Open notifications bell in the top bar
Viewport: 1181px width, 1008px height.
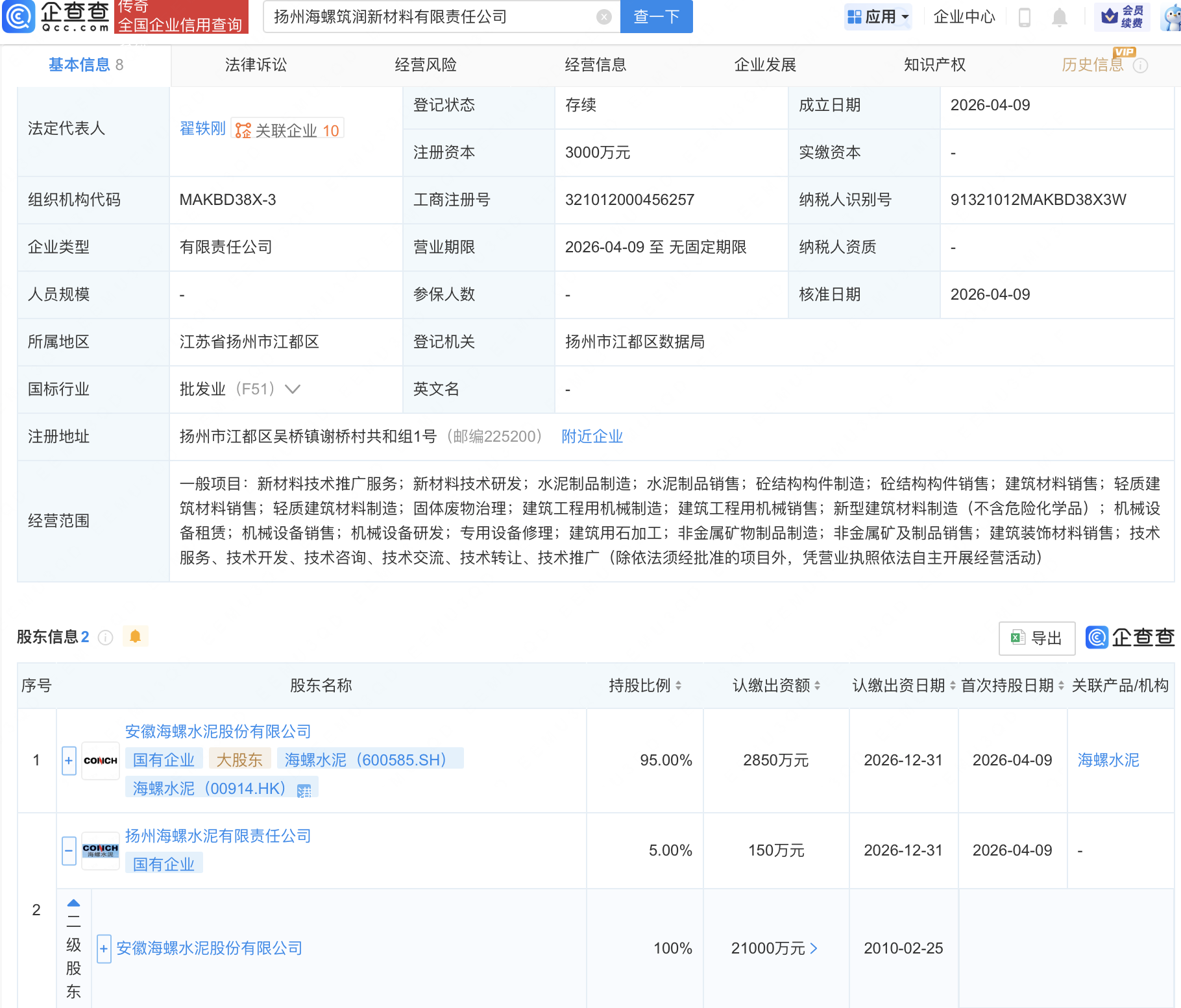click(1059, 17)
